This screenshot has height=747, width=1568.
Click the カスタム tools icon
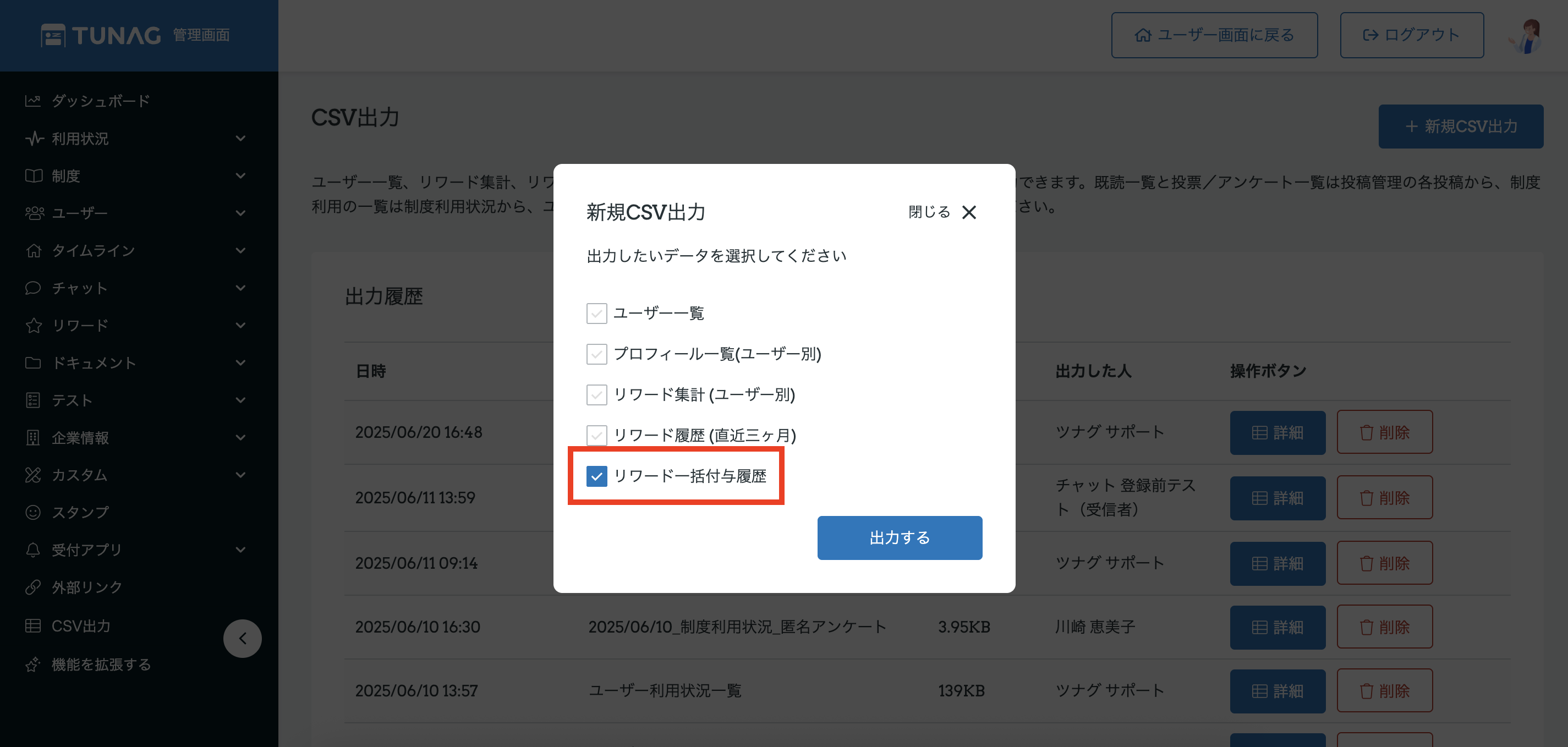point(33,475)
